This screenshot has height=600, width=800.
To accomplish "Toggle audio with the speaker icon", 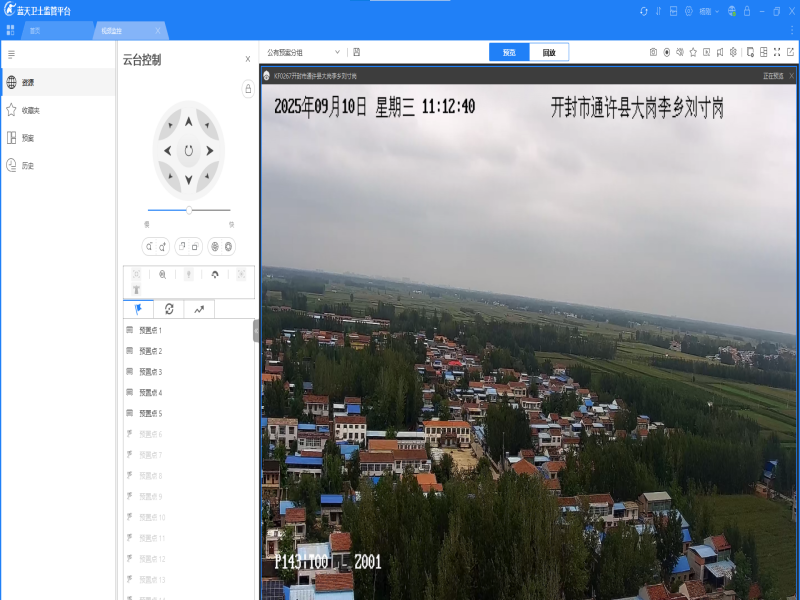I will [680, 52].
